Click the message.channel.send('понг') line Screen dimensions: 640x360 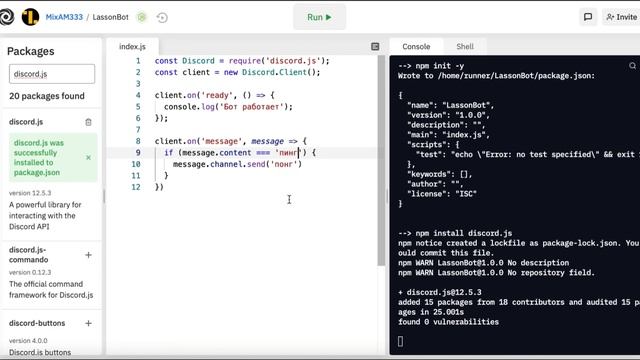pyautogui.click(x=237, y=164)
